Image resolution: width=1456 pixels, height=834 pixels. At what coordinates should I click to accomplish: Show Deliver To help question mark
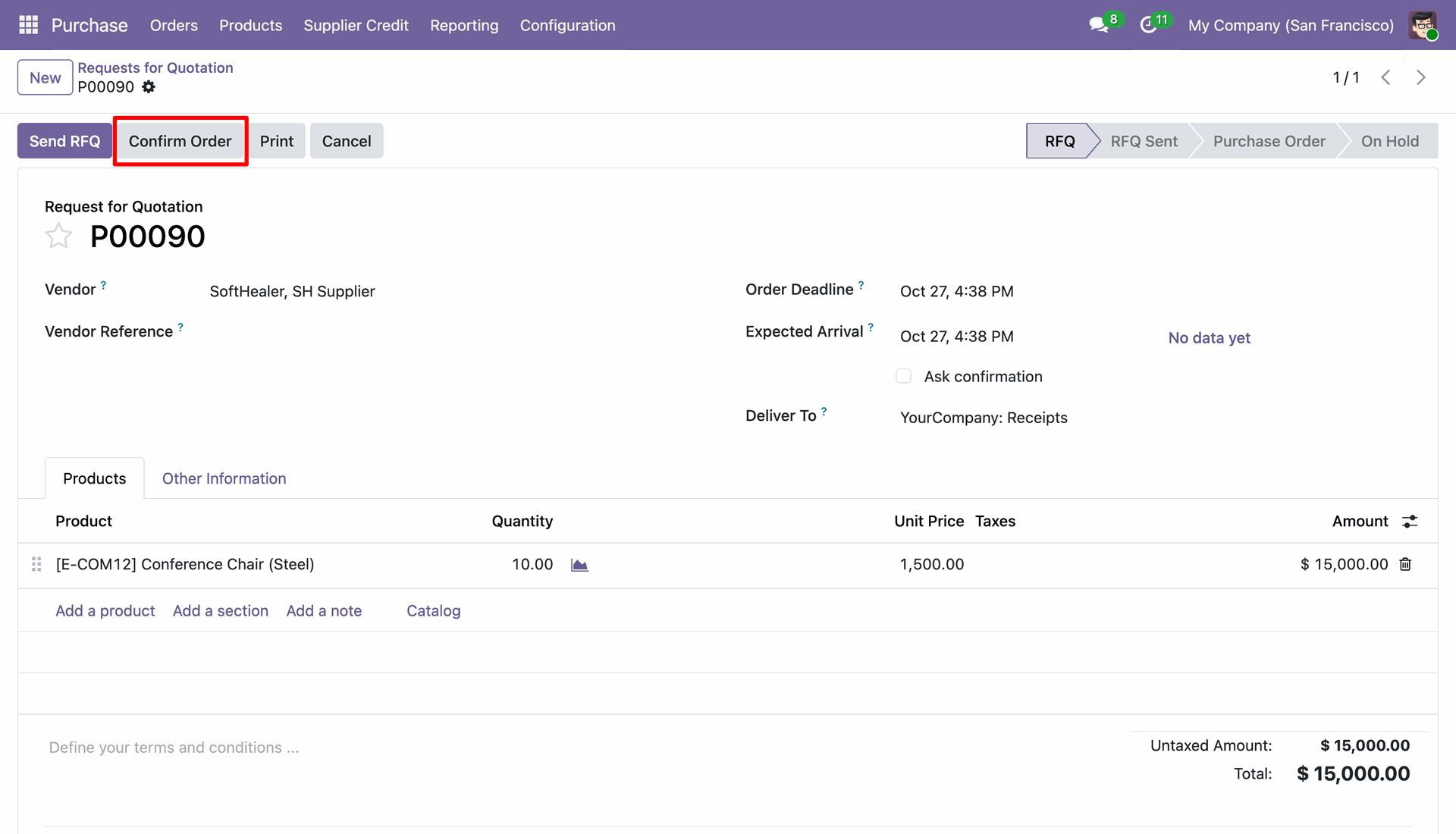click(x=824, y=411)
